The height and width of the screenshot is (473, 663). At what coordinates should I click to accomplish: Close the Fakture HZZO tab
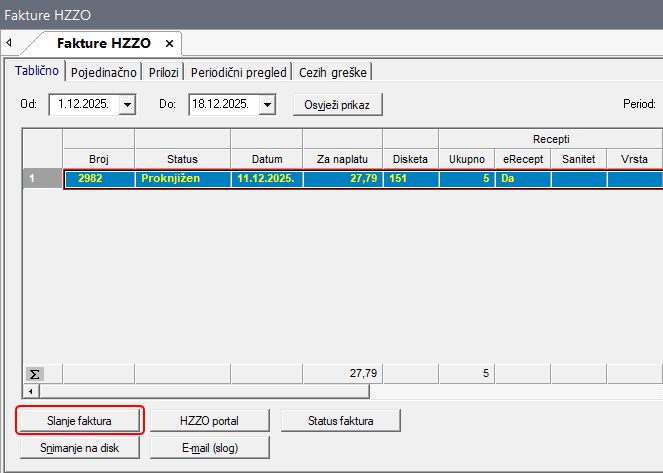pos(169,44)
